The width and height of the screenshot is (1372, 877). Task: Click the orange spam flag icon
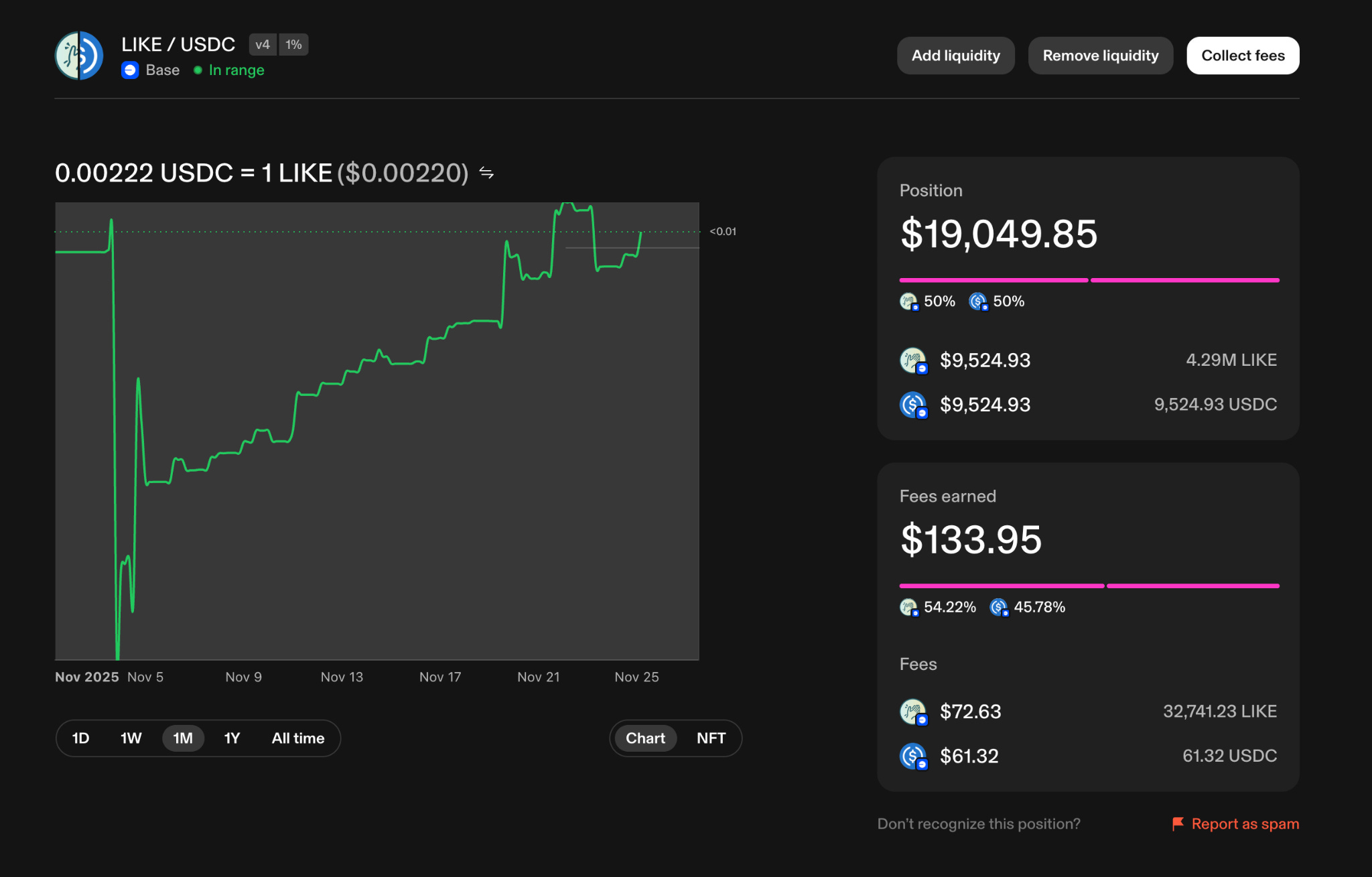click(1177, 823)
